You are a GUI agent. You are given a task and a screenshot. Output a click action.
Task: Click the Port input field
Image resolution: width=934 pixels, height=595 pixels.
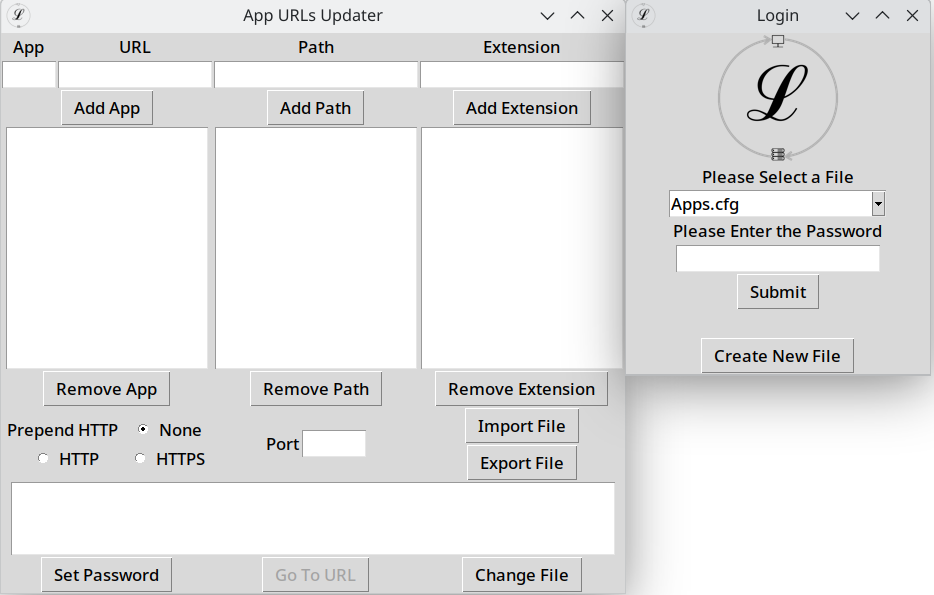(x=334, y=443)
